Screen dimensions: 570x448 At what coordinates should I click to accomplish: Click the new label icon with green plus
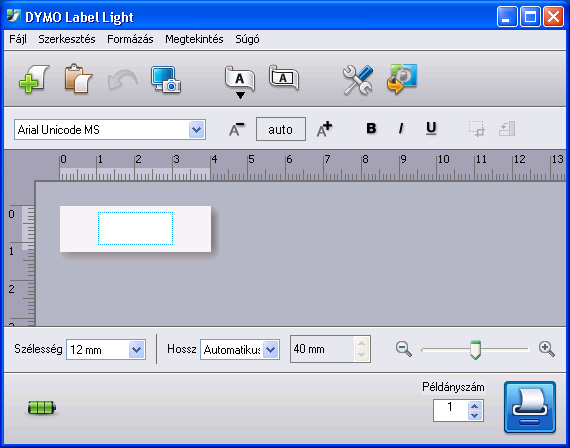(x=34, y=79)
